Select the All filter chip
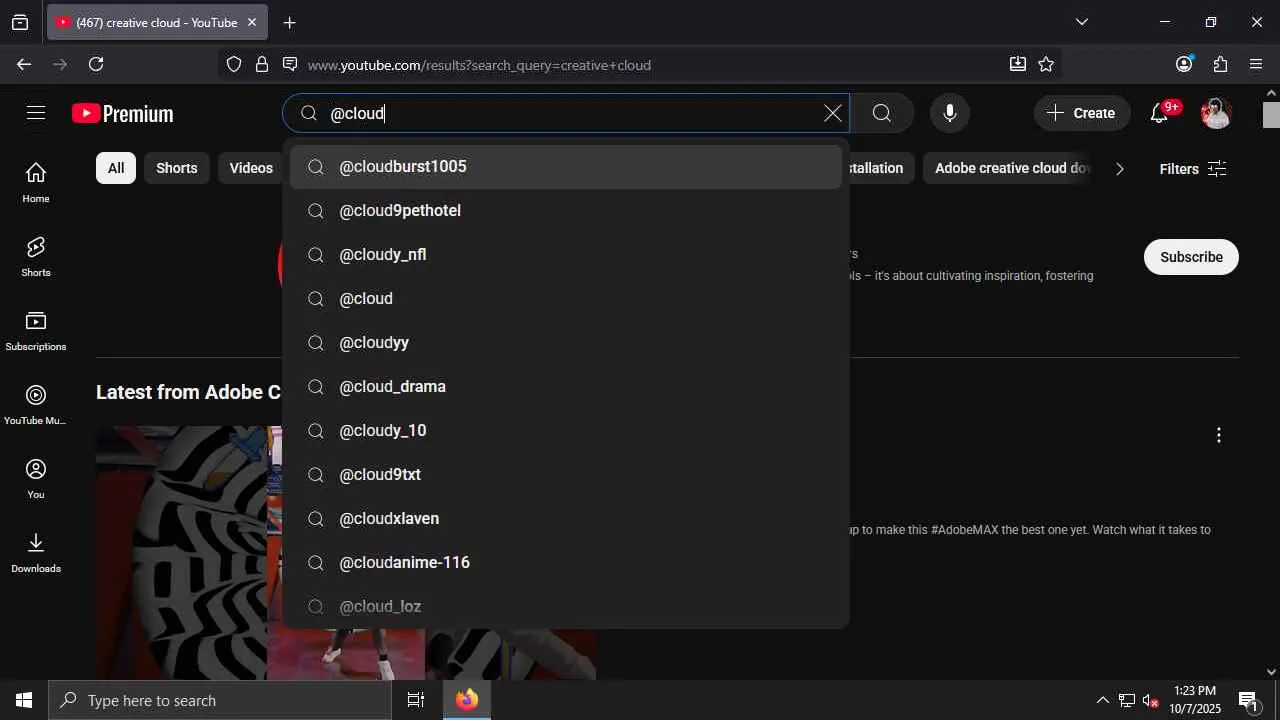This screenshot has height=720, width=1280. 116,168
